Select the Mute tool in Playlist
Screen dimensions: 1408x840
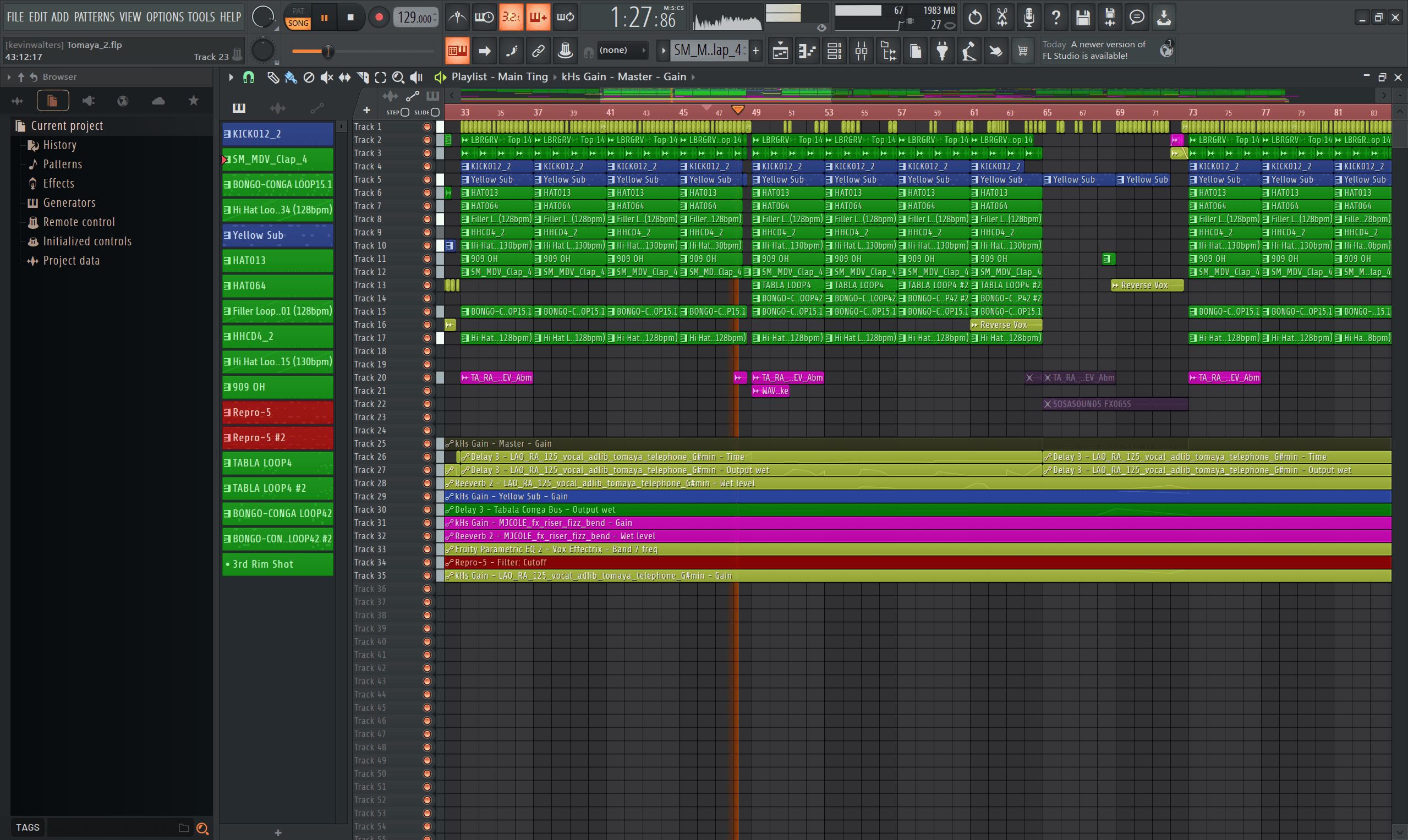327,77
